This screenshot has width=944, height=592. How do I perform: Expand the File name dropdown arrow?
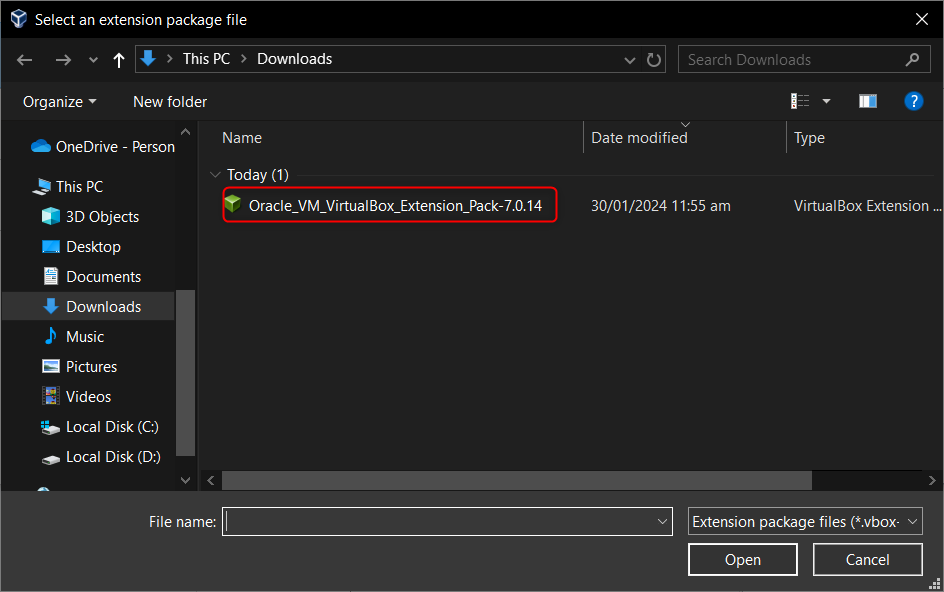tap(662, 522)
